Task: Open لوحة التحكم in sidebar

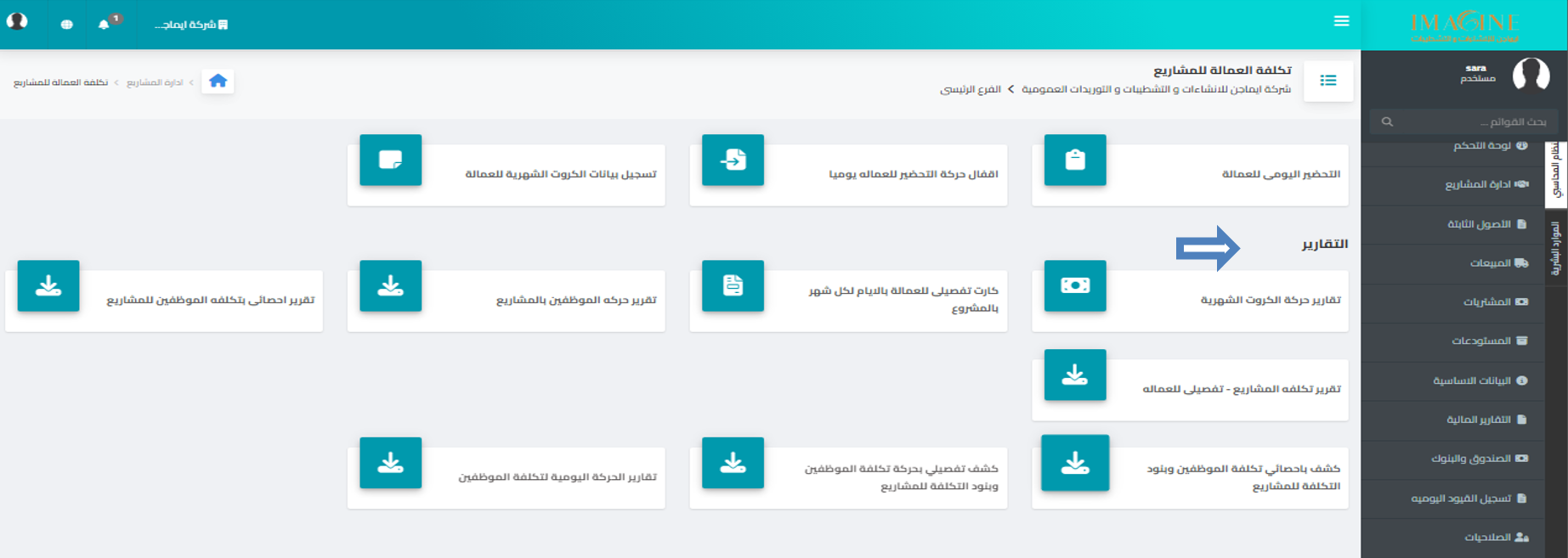Action: [1452, 146]
